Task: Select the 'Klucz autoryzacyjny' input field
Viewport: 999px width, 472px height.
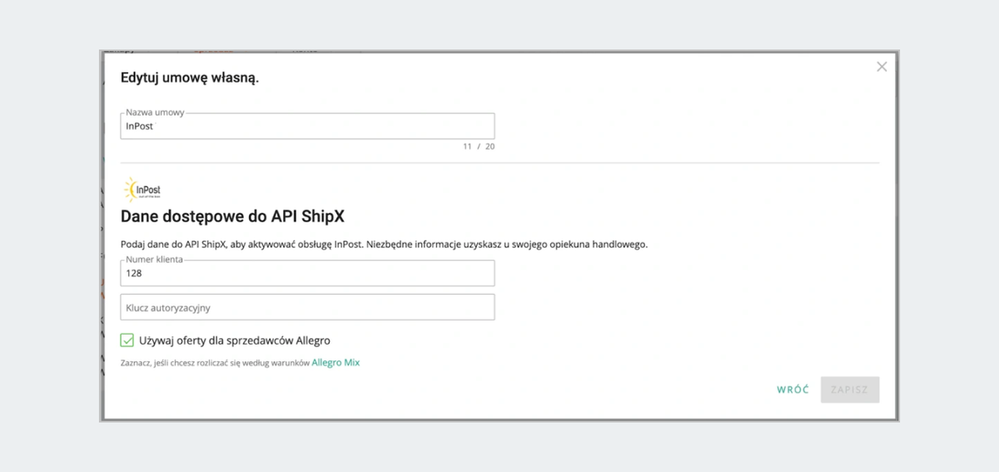Action: click(x=307, y=307)
